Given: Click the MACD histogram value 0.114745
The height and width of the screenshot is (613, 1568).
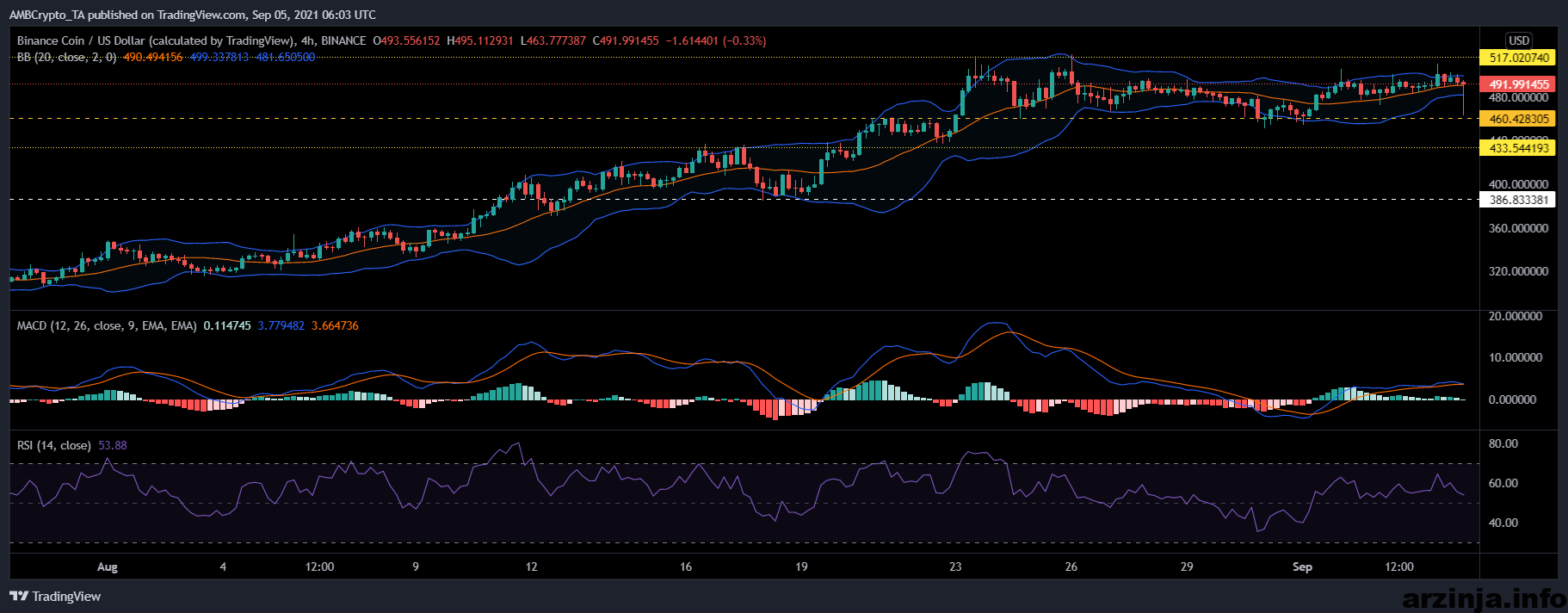Looking at the screenshot, I should pyautogui.click(x=227, y=325).
